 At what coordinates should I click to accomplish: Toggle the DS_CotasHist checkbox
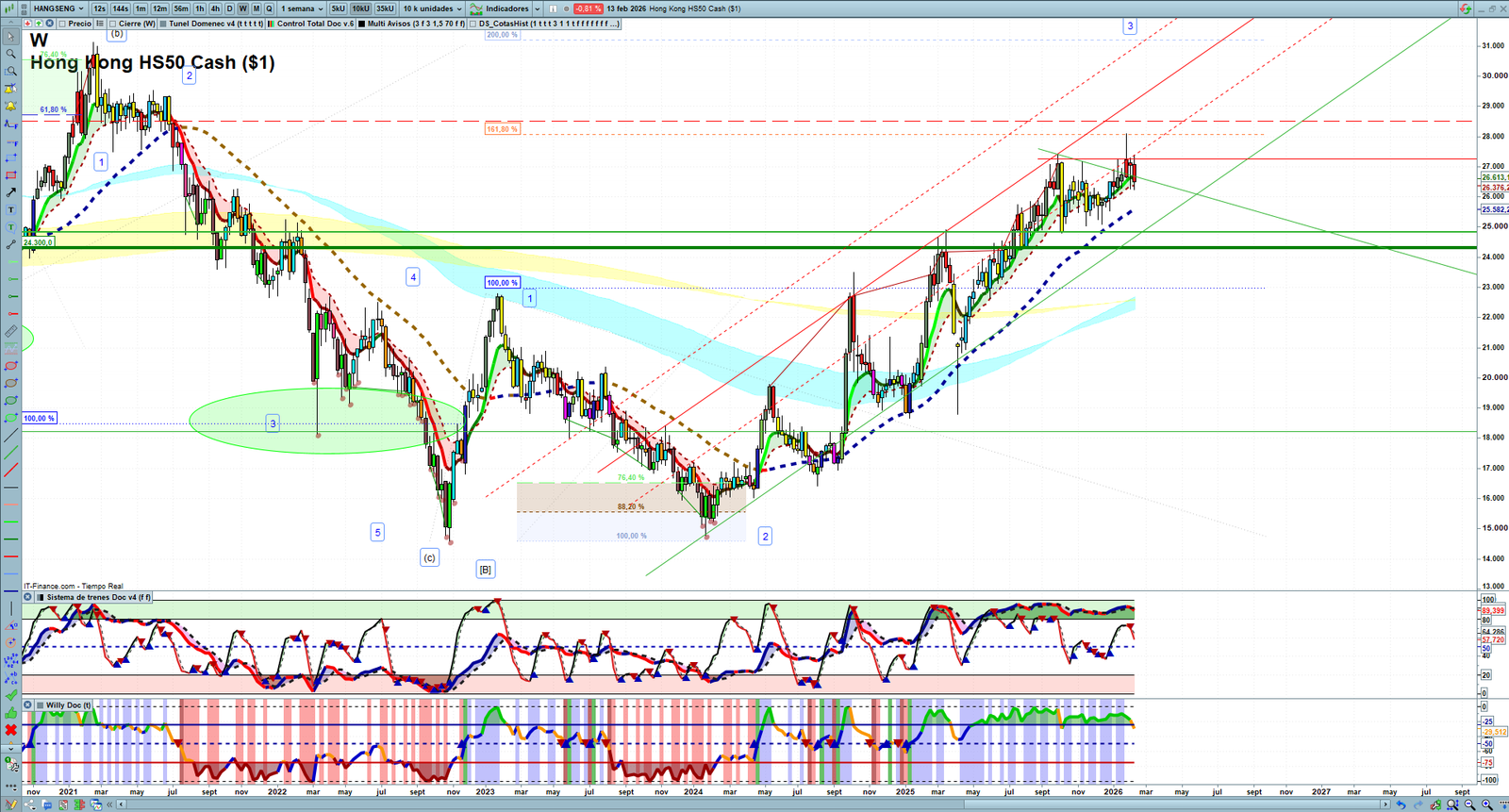473,24
